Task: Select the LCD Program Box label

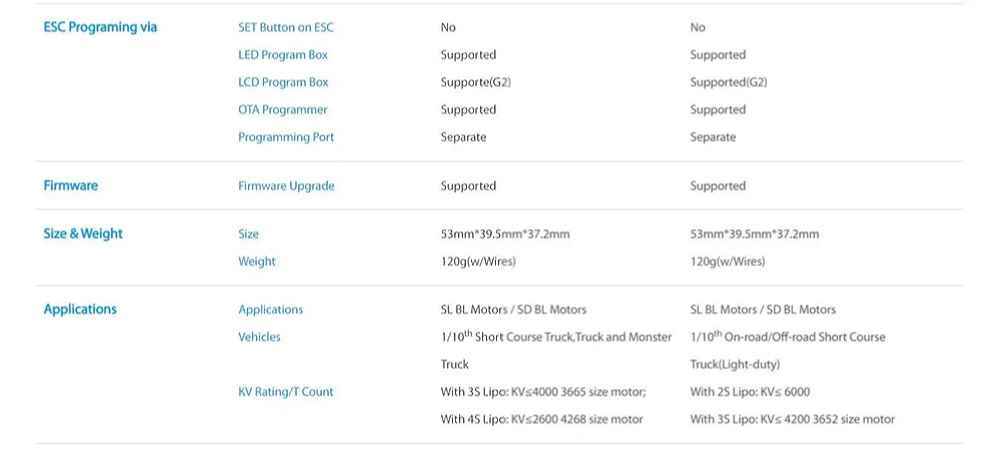Action: pyautogui.click(x=283, y=82)
